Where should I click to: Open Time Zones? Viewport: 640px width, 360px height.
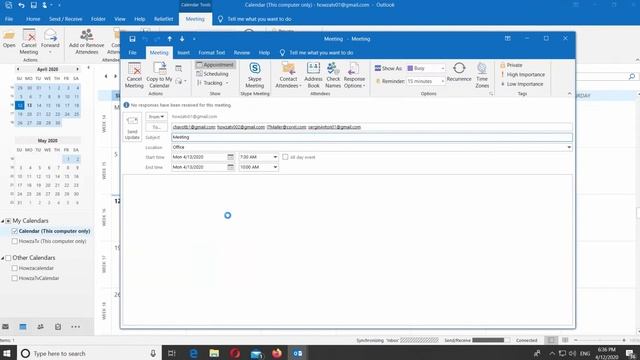click(482, 75)
